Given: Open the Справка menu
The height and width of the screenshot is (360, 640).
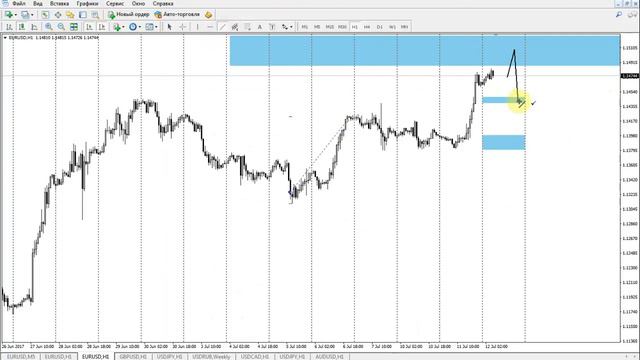Looking at the screenshot, I should tap(163, 4).
